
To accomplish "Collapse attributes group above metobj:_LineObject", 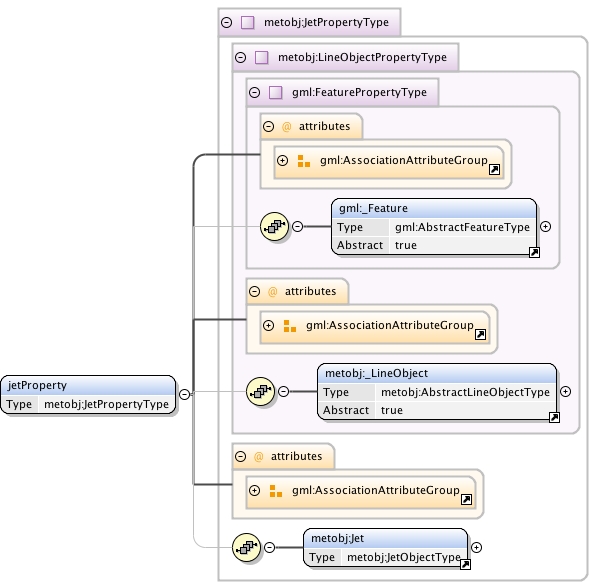I will (x=254, y=292).
